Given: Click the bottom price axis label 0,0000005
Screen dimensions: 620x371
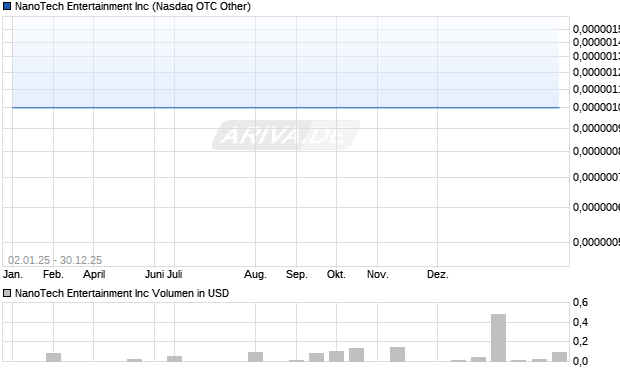Looking at the screenshot, I should coord(596,242).
